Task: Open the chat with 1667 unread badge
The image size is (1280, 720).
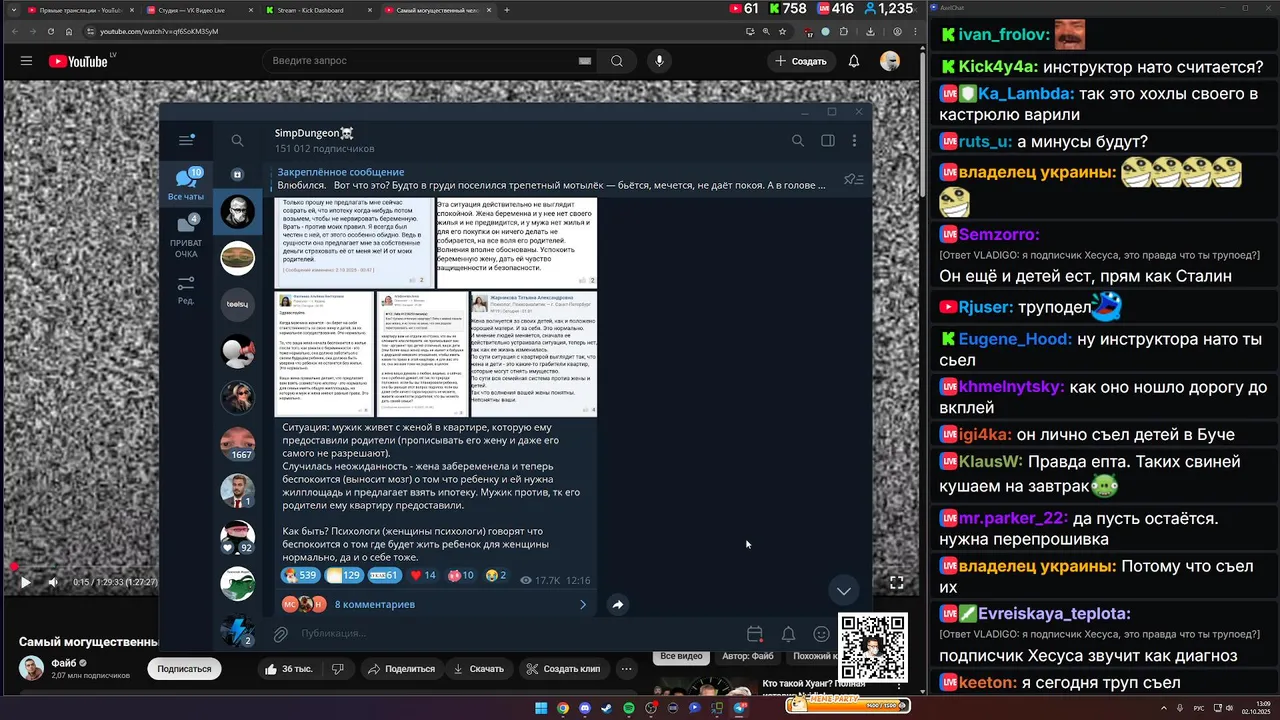Action: coord(238,443)
